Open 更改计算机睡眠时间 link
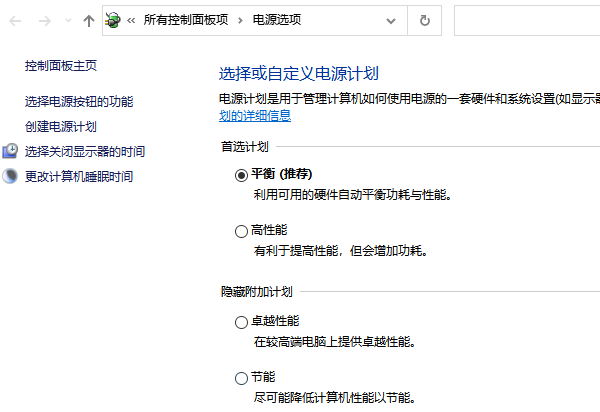The height and width of the screenshot is (412, 600). point(79,176)
